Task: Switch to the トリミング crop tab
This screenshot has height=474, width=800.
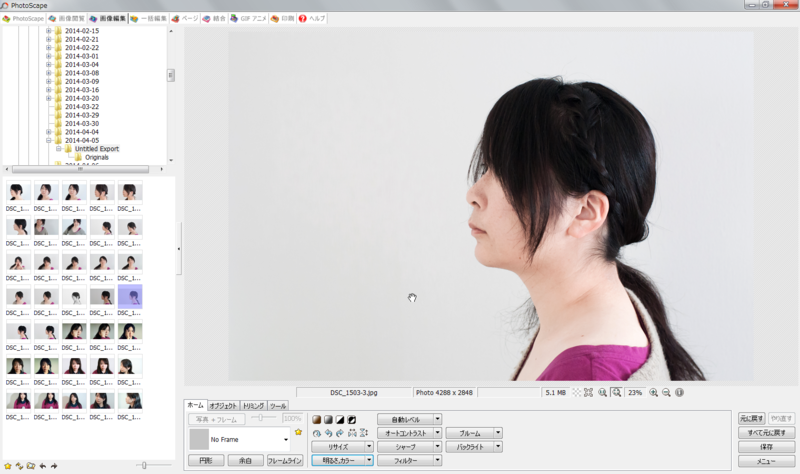Action: (253, 406)
